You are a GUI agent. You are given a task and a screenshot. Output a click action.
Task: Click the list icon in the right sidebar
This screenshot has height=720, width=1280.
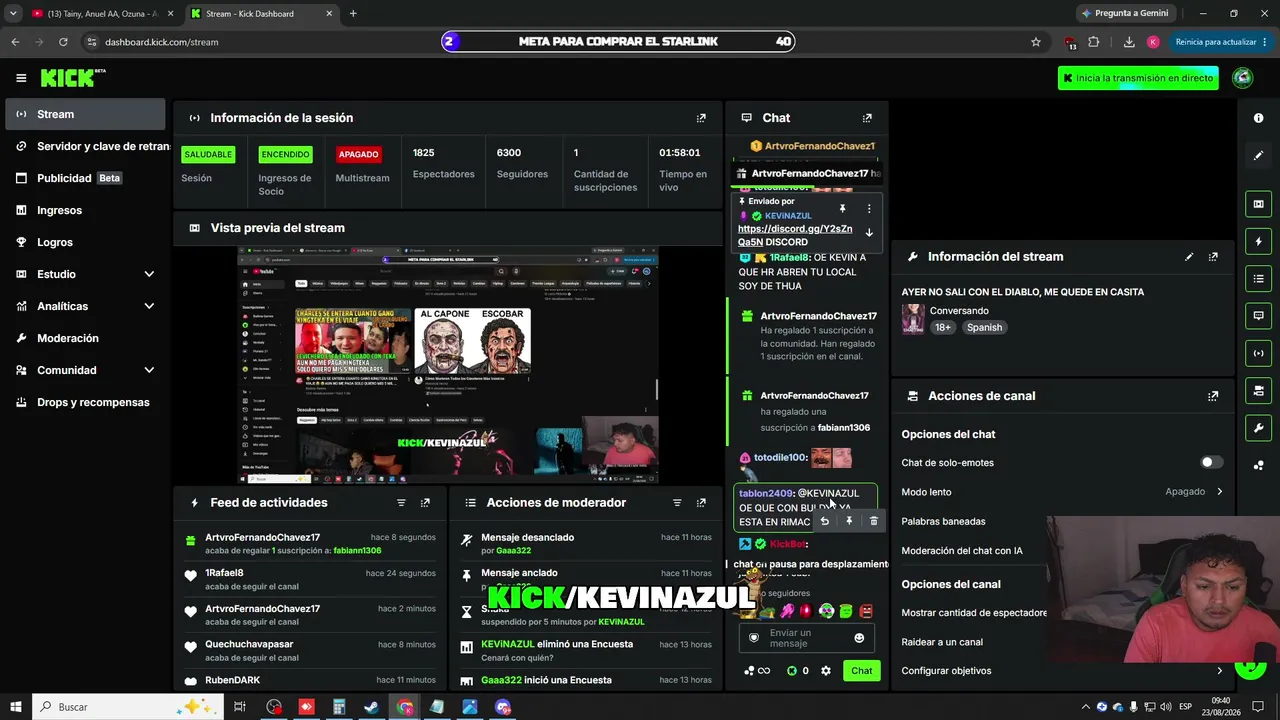(x=1258, y=278)
